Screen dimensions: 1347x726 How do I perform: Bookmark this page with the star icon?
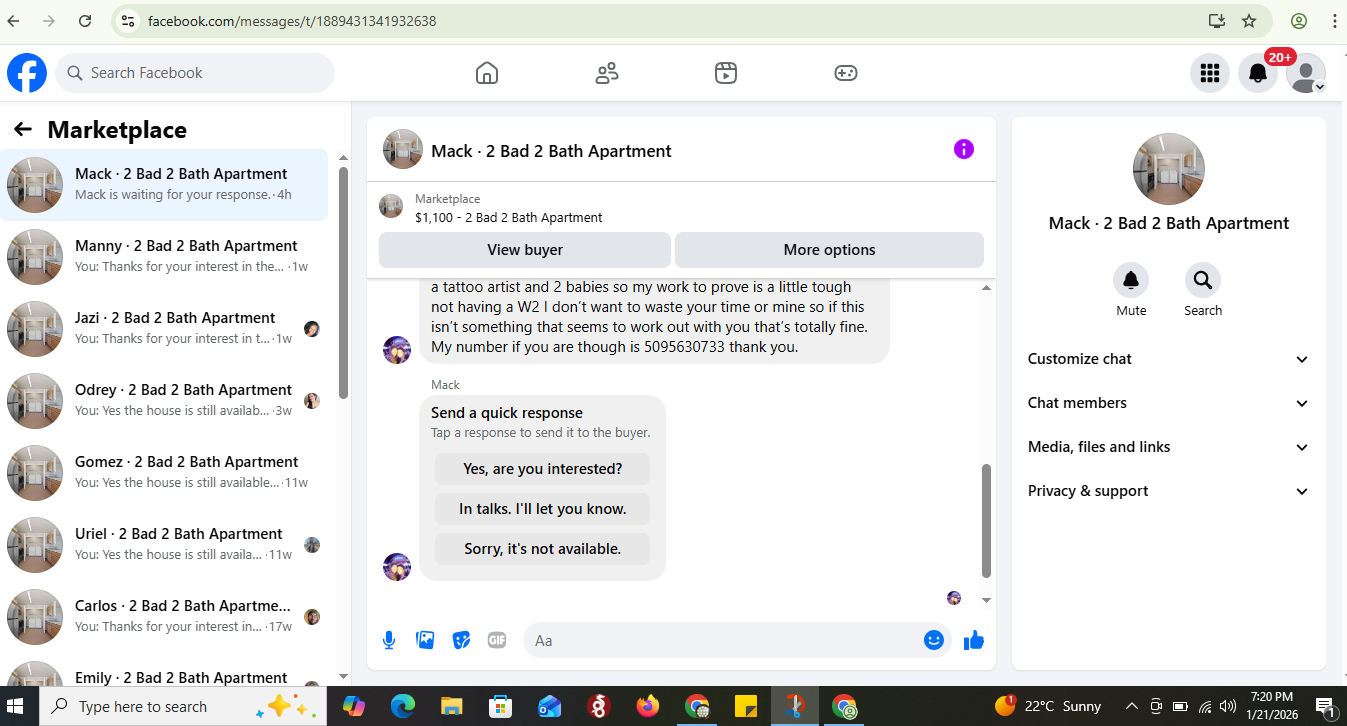[1249, 20]
